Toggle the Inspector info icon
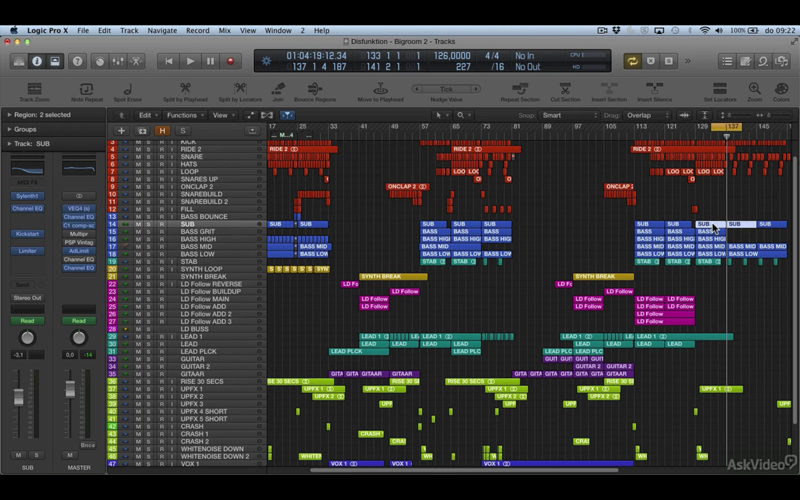The width and height of the screenshot is (800, 500). (x=37, y=61)
